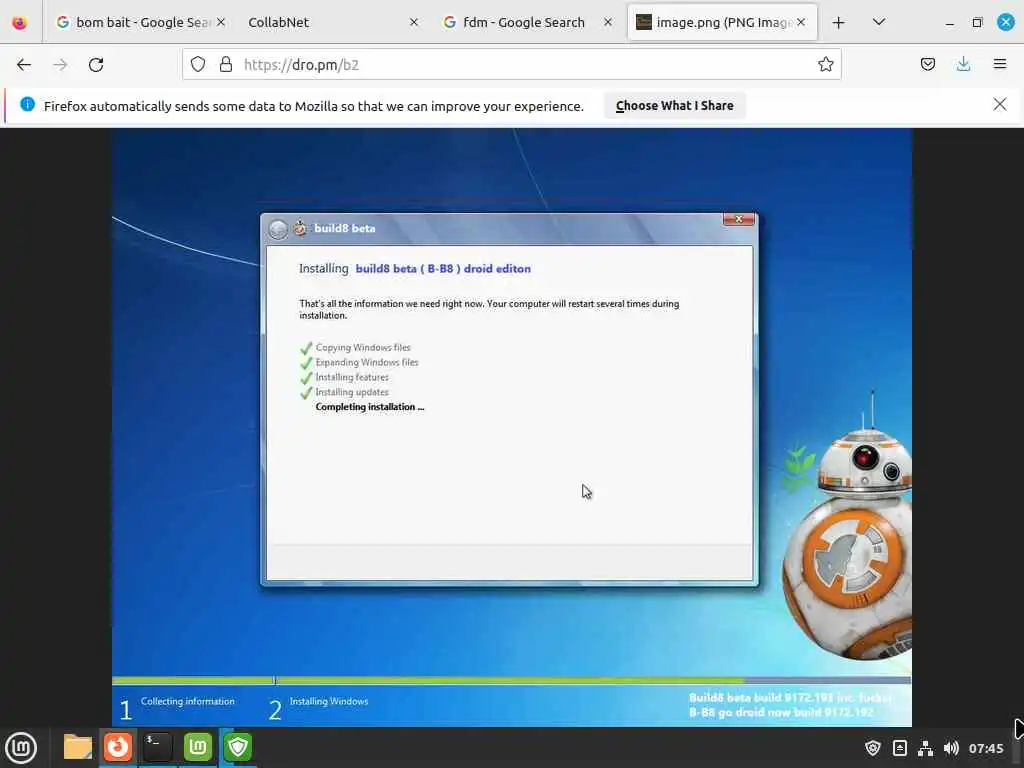1024x768 pixels.
Task: Select the image.png tab
Action: pos(724,22)
